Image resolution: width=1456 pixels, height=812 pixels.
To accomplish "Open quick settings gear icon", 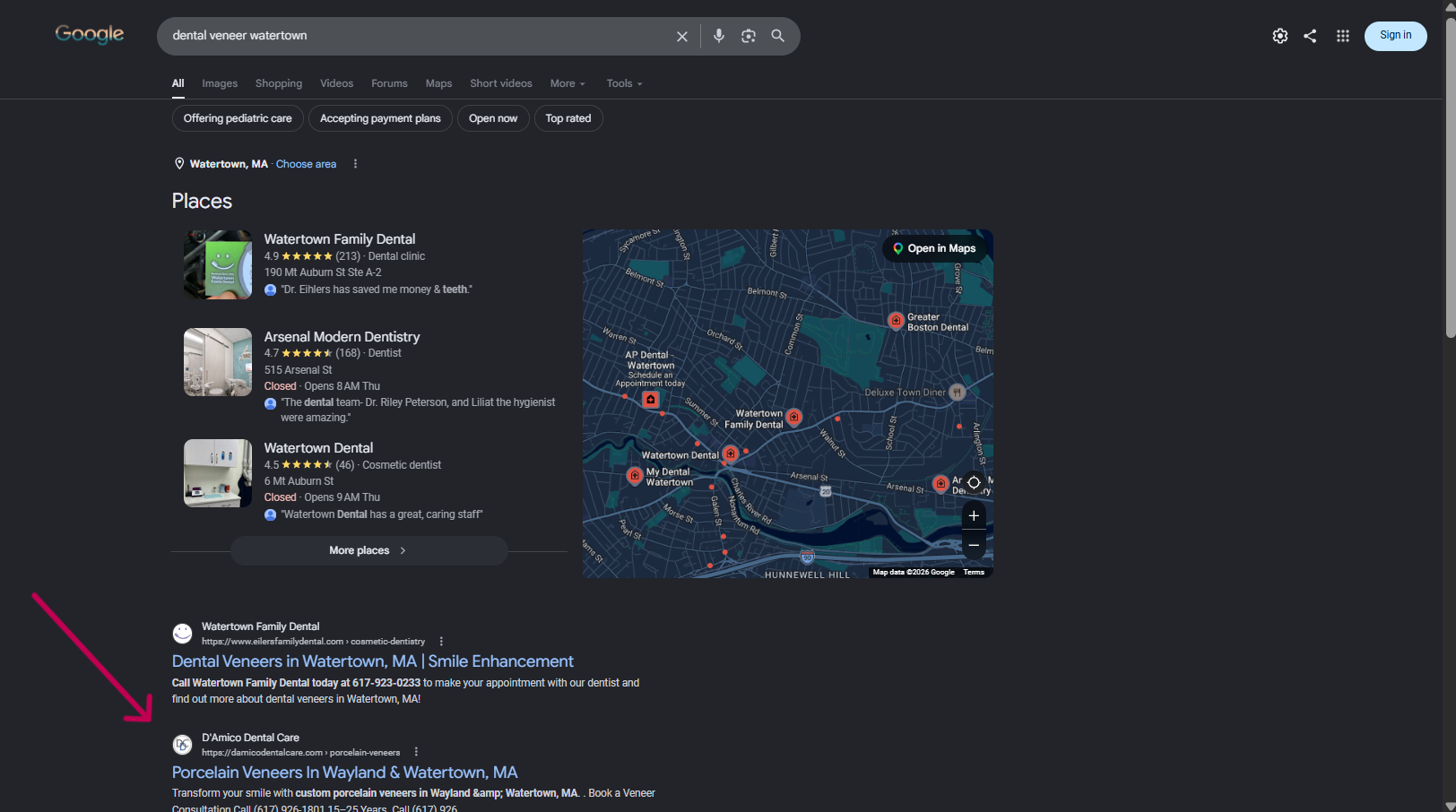I will pos(1280,36).
